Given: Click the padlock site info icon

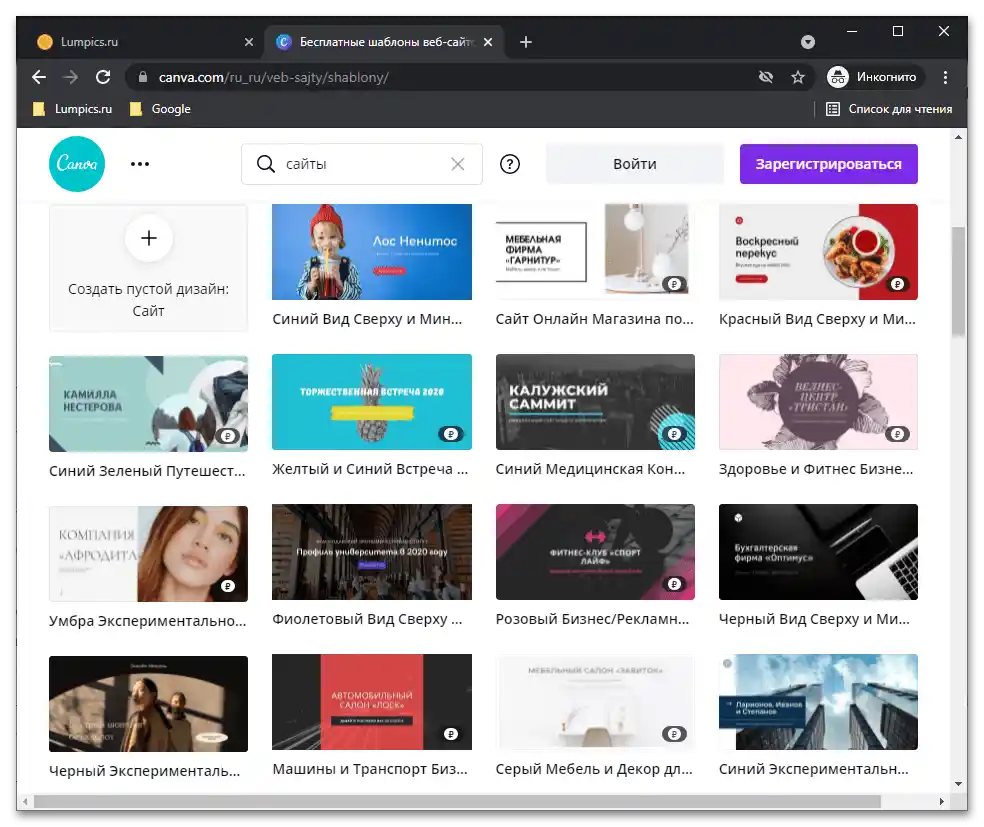Looking at the screenshot, I should pos(142,77).
